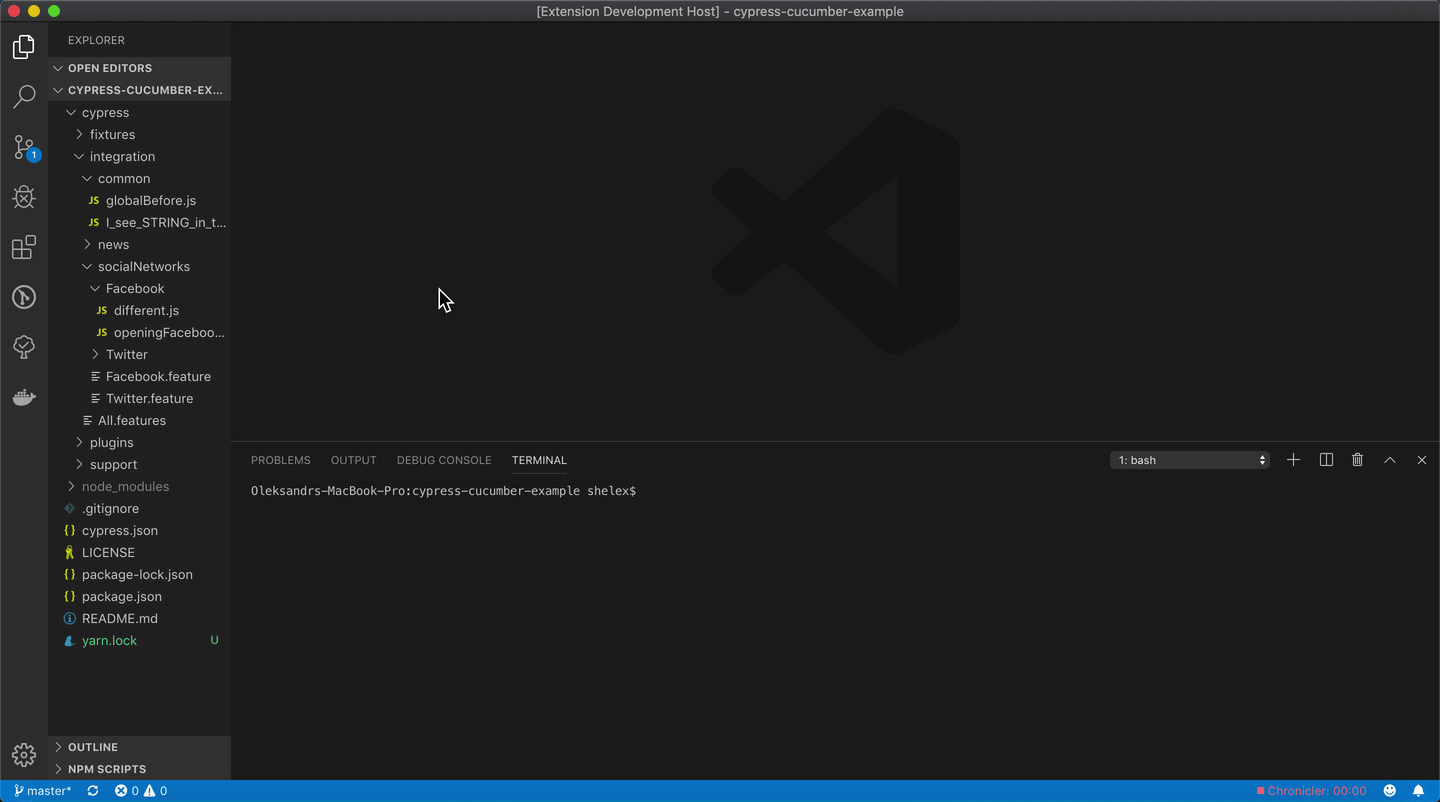This screenshot has width=1440, height=802.
Task: Open the Extensions view icon
Action: pos(24,247)
